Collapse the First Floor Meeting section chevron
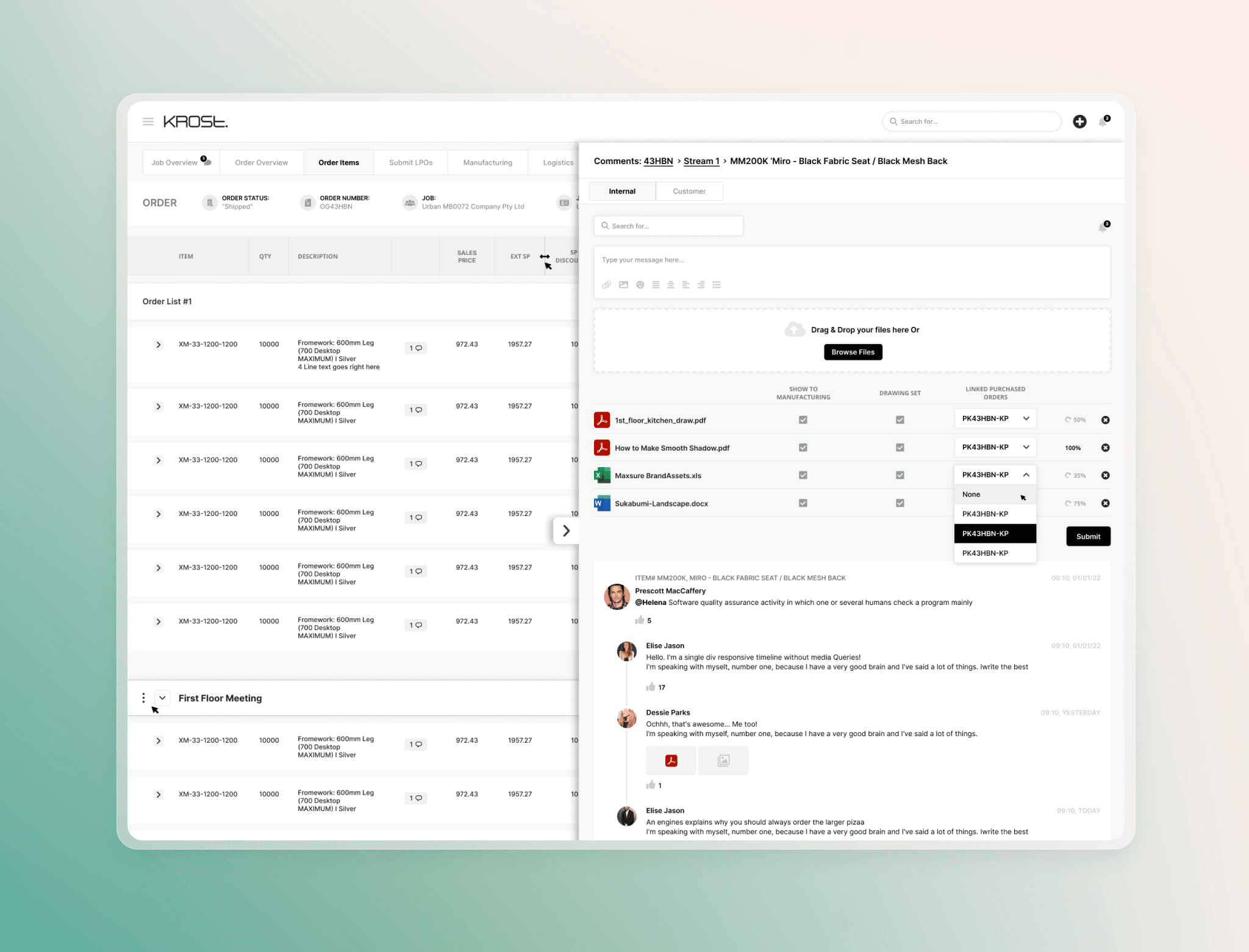Image resolution: width=1249 pixels, height=952 pixels. [x=162, y=698]
